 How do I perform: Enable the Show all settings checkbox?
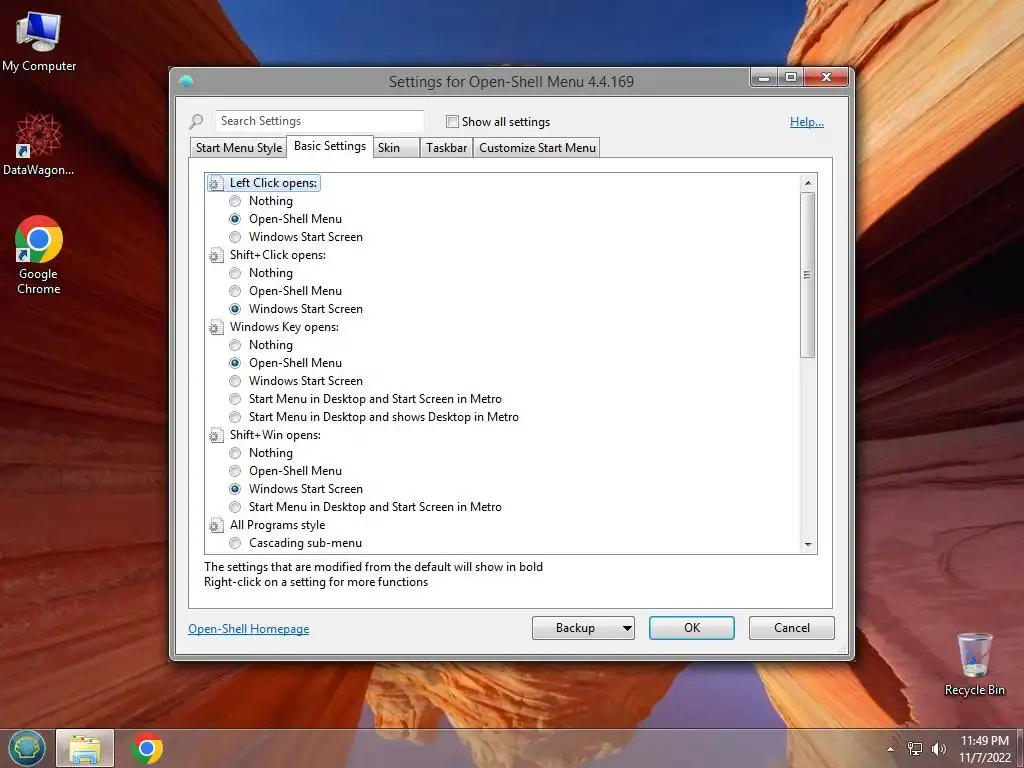(452, 121)
